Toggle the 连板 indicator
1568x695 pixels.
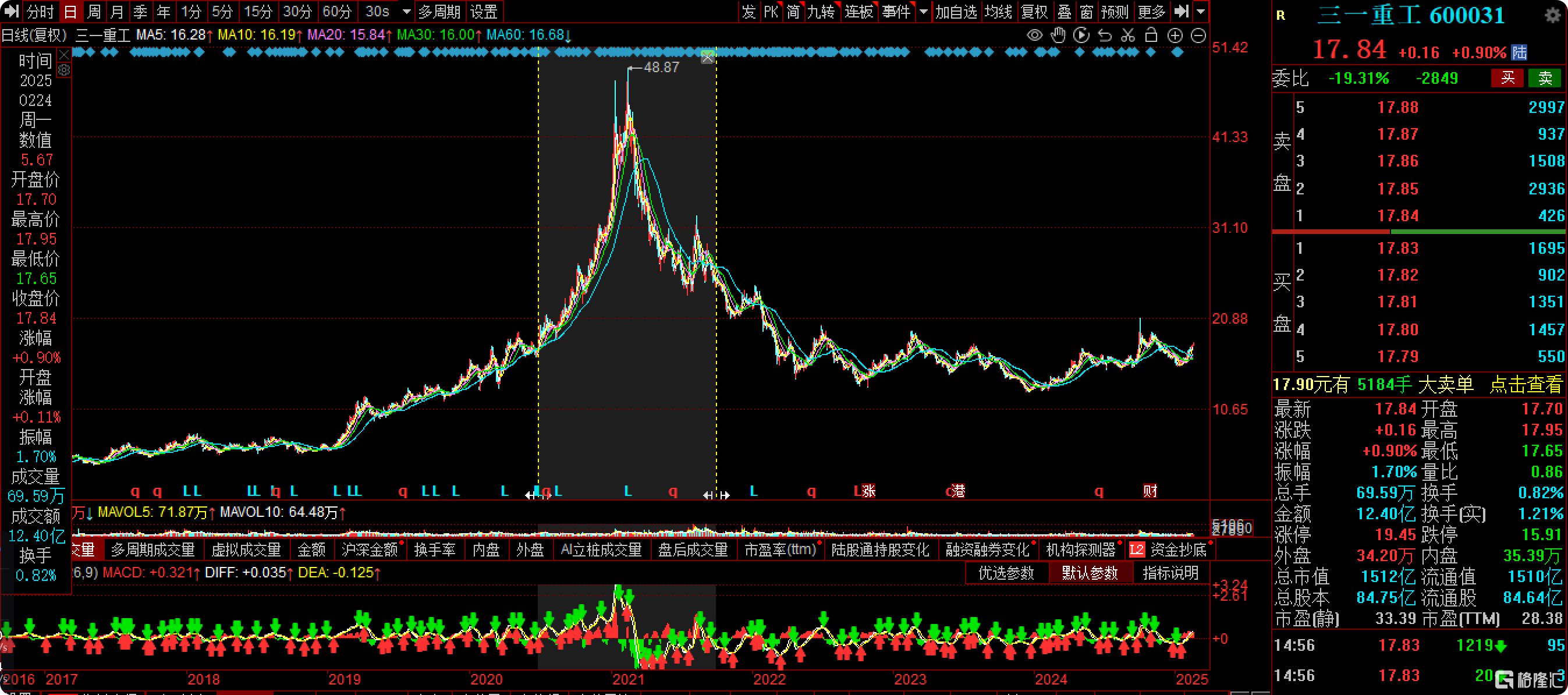pyautogui.click(x=859, y=11)
